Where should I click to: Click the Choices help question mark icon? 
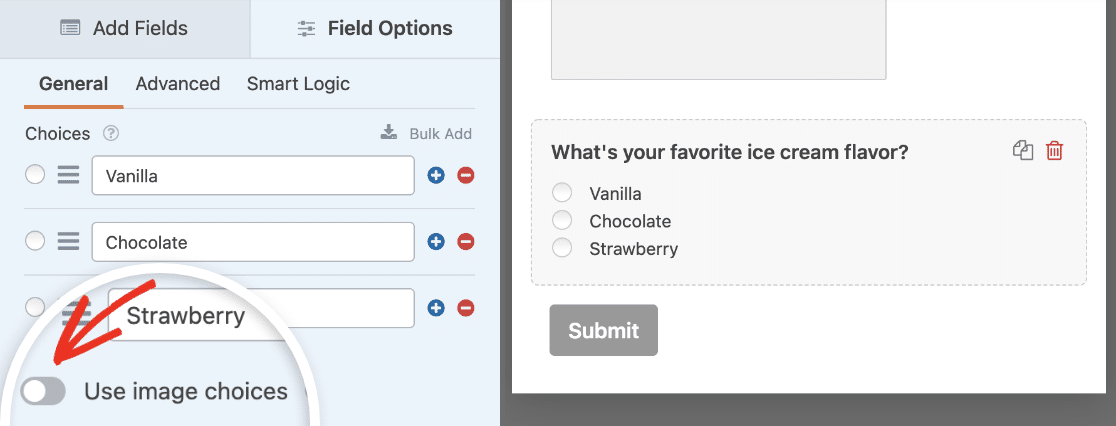[110, 134]
